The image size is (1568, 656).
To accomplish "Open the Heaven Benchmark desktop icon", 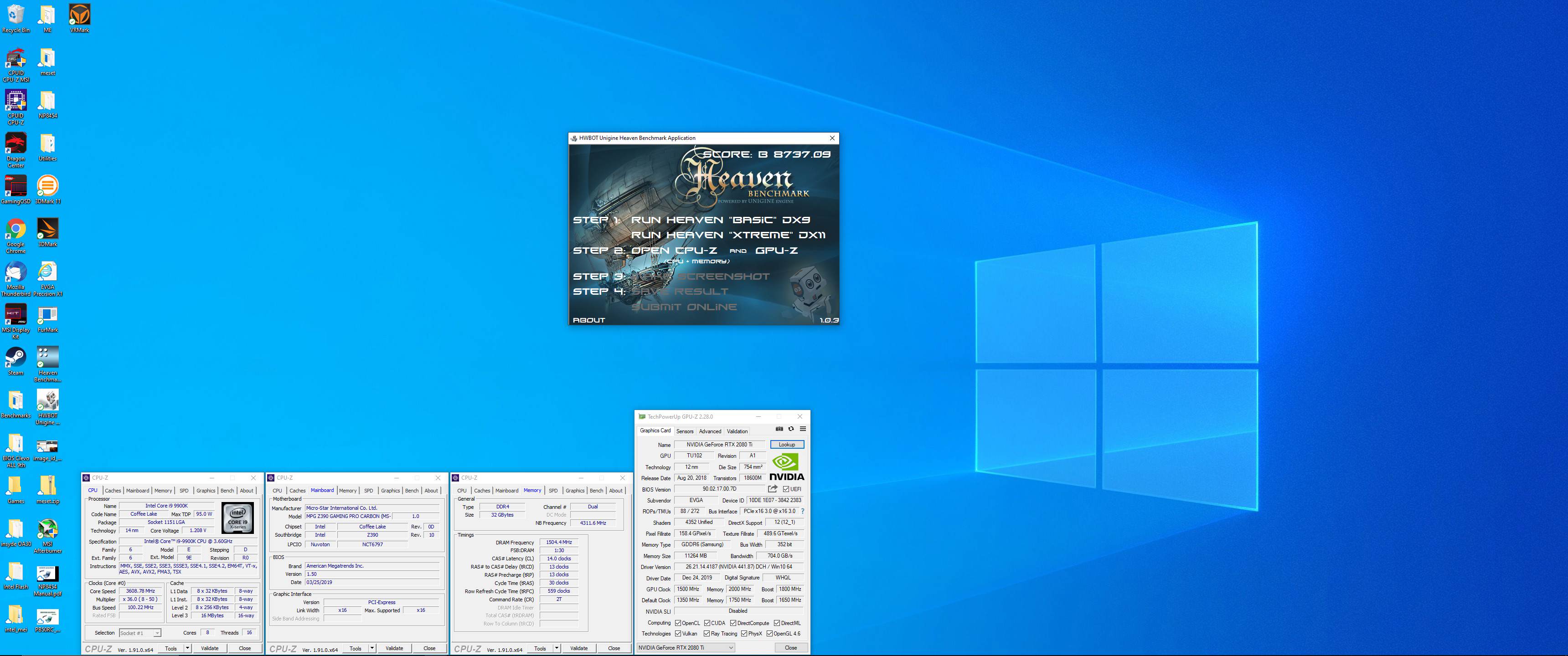I will click(x=47, y=364).
